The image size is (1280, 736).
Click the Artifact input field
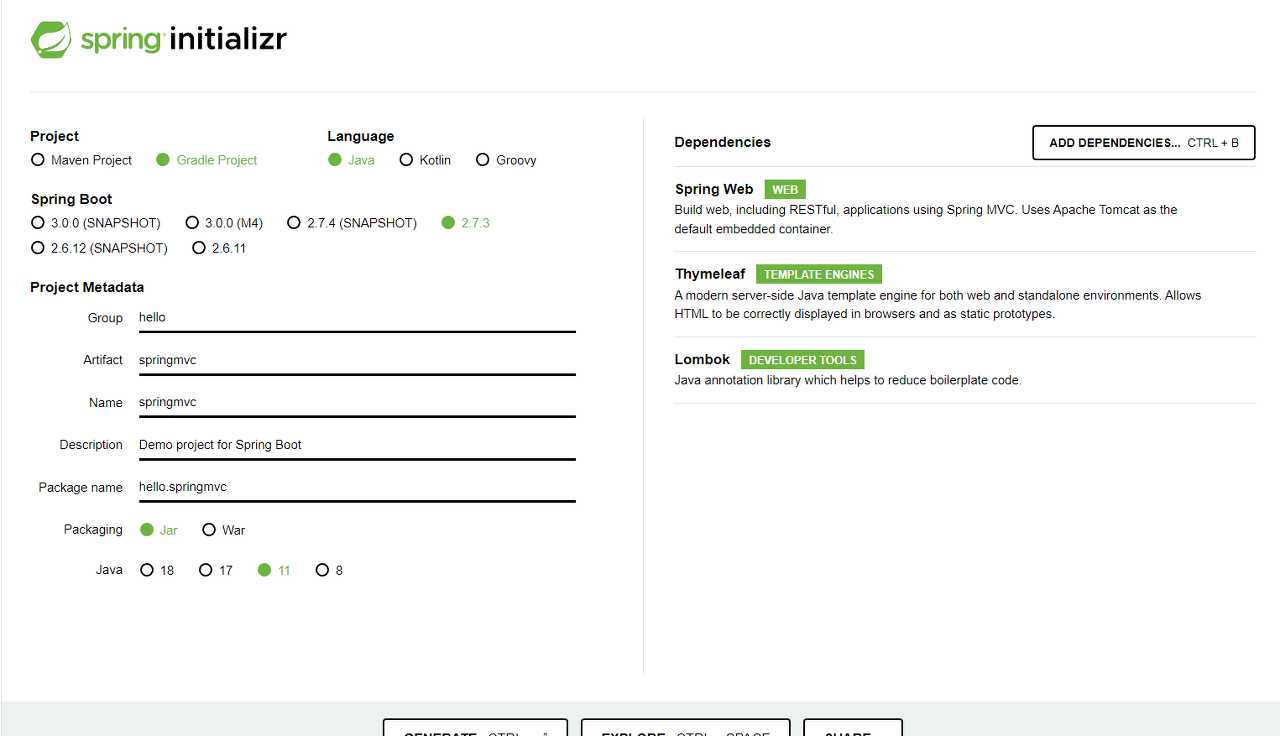[357, 360]
